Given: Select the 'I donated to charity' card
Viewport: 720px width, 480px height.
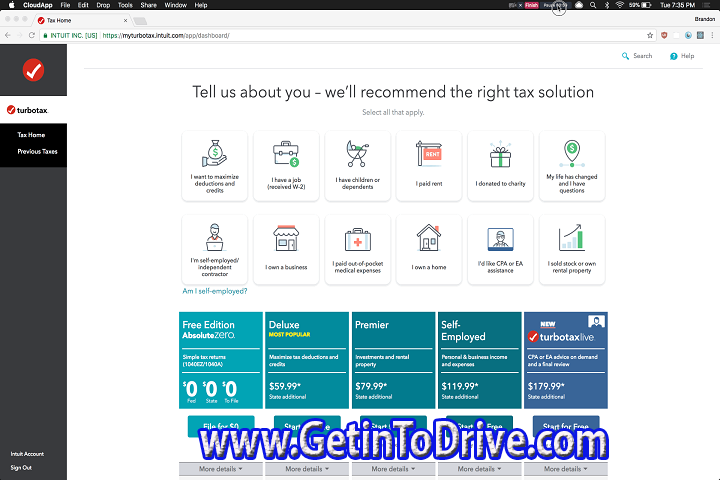Looking at the screenshot, I should click(501, 166).
